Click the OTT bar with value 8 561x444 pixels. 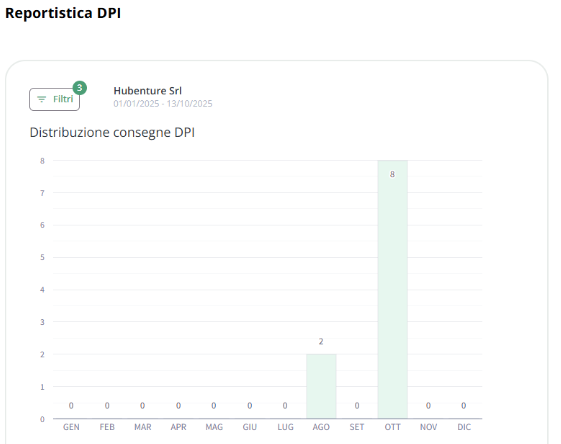(392, 289)
